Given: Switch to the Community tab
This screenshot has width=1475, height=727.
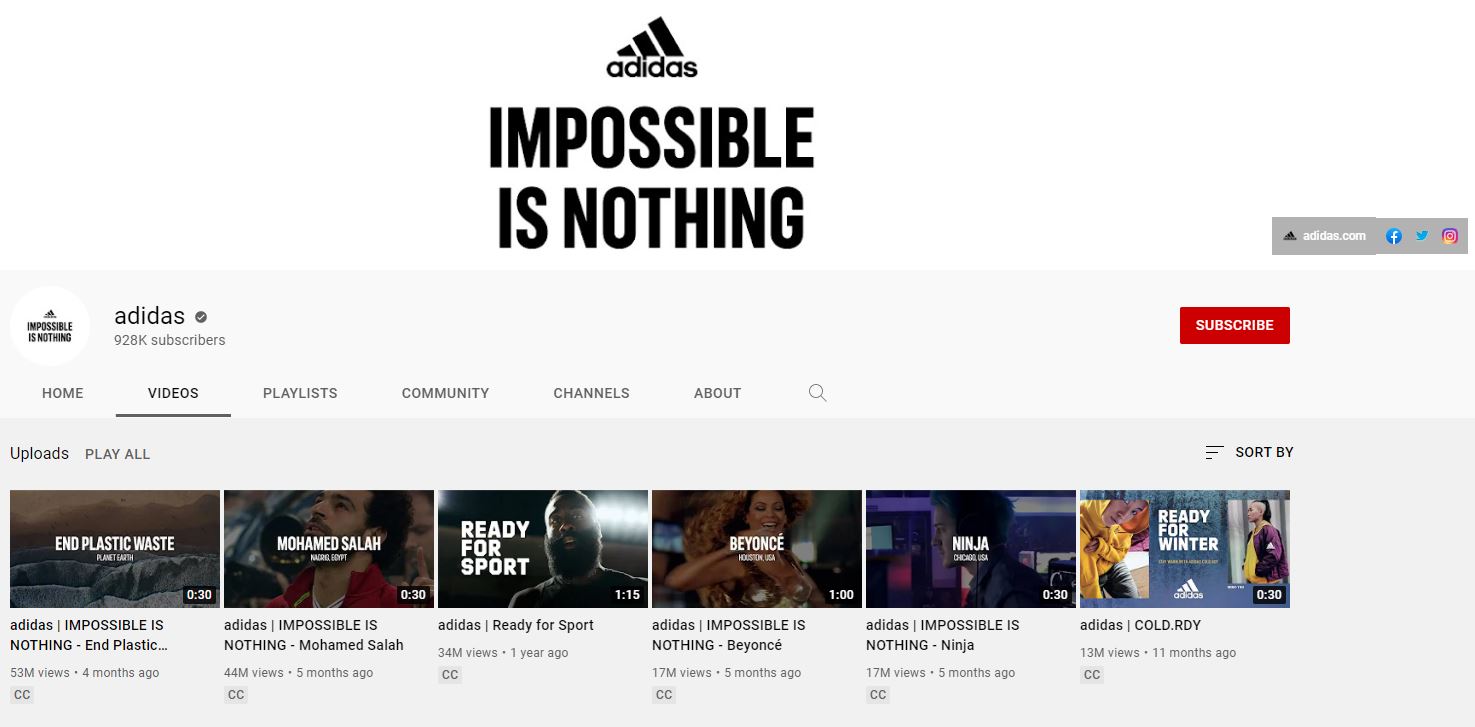Looking at the screenshot, I should 445,393.
